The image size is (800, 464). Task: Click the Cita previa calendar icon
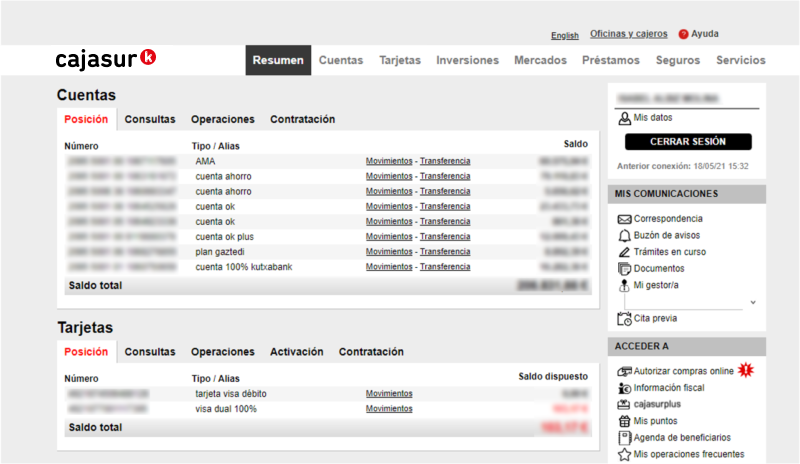pos(624,319)
